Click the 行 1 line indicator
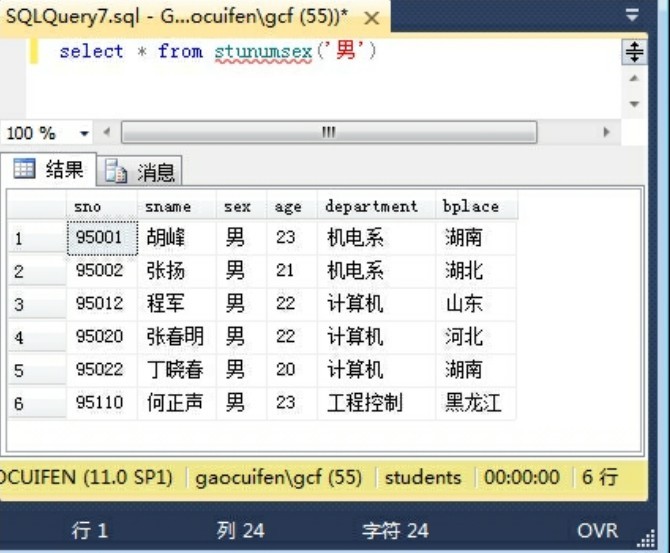The image size is (670, 553). coord(90,531)
